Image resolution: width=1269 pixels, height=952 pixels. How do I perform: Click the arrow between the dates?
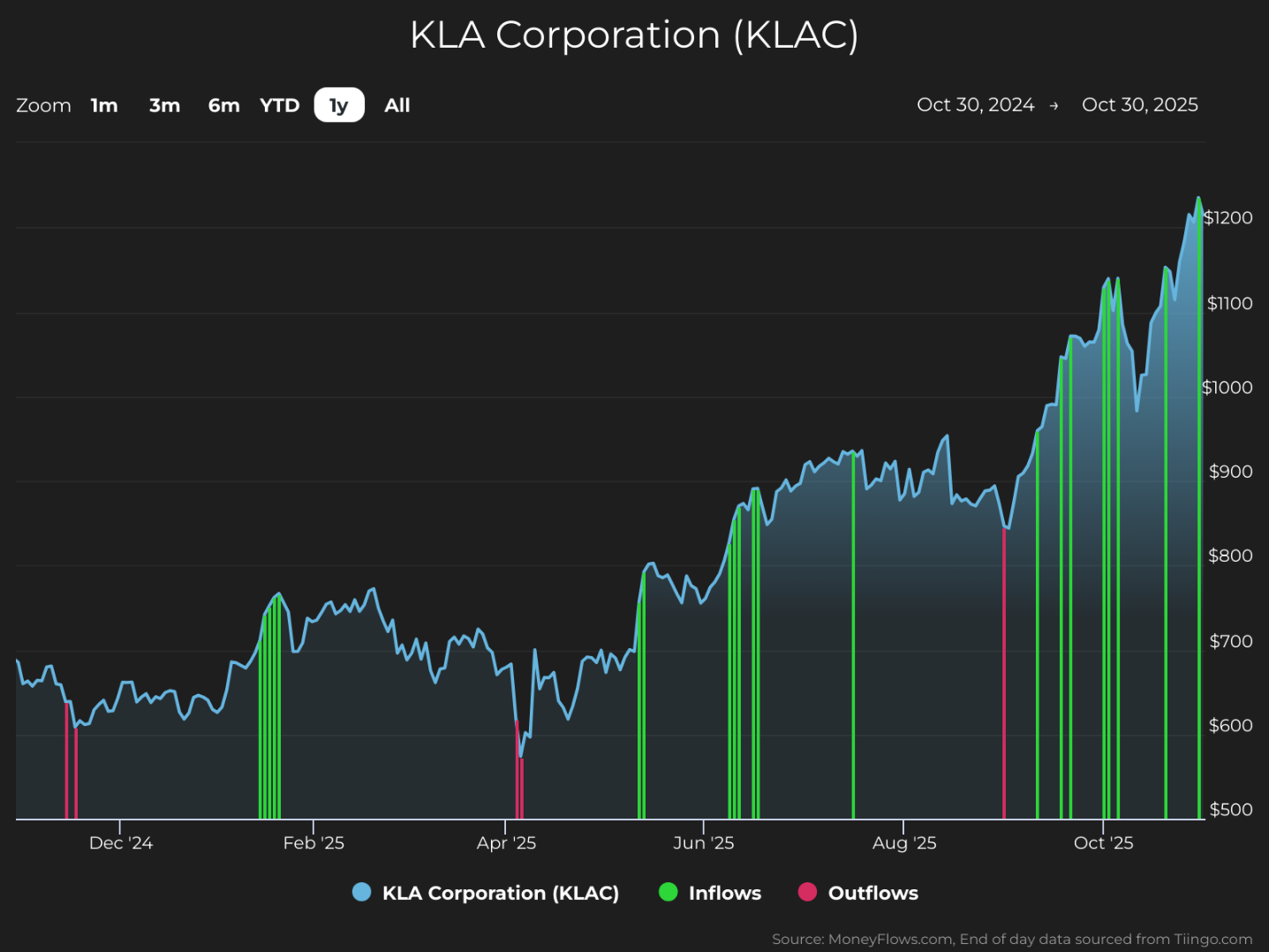click(1054, 106)
